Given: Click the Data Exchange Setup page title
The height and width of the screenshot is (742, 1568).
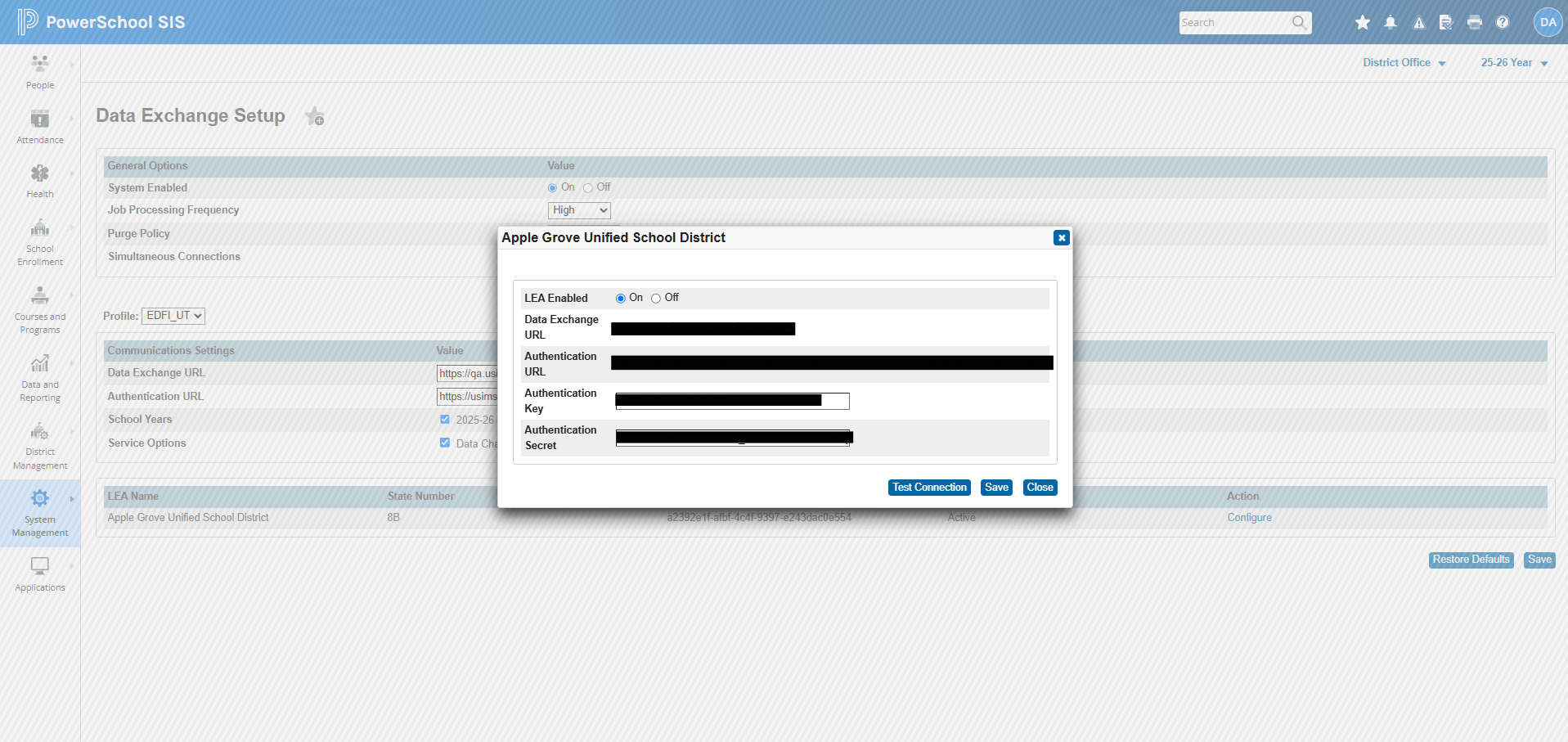Looking at the screenshot, I should click(x=191, y=116).
